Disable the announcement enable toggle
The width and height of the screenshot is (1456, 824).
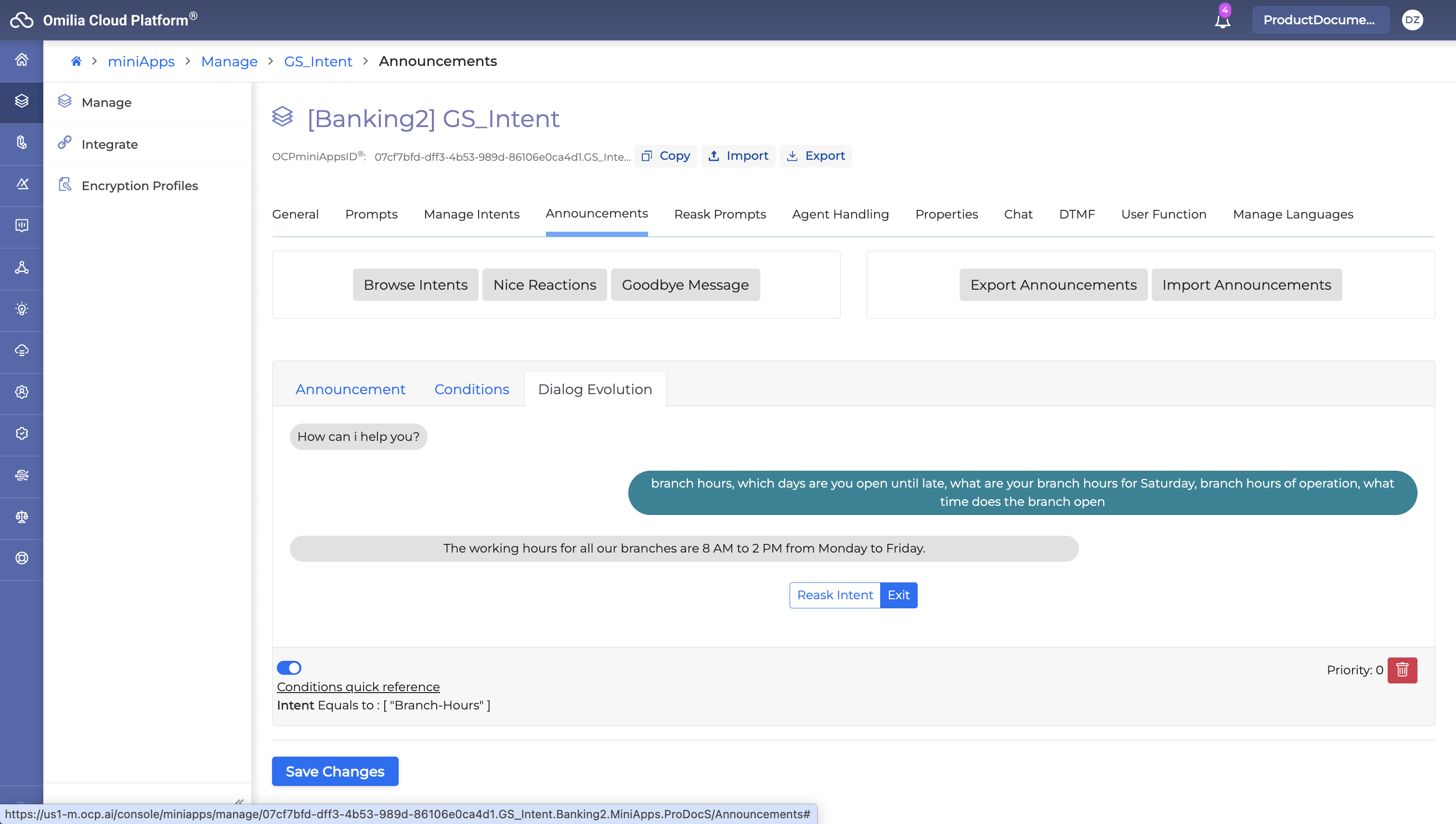point(289,668)
